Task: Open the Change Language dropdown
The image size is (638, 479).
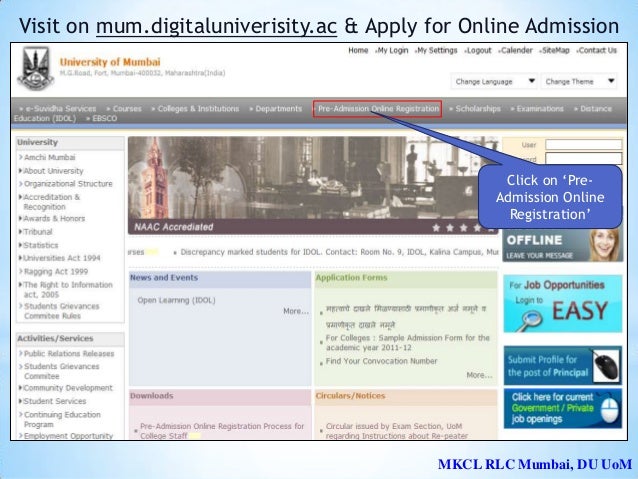Action: 494,81
